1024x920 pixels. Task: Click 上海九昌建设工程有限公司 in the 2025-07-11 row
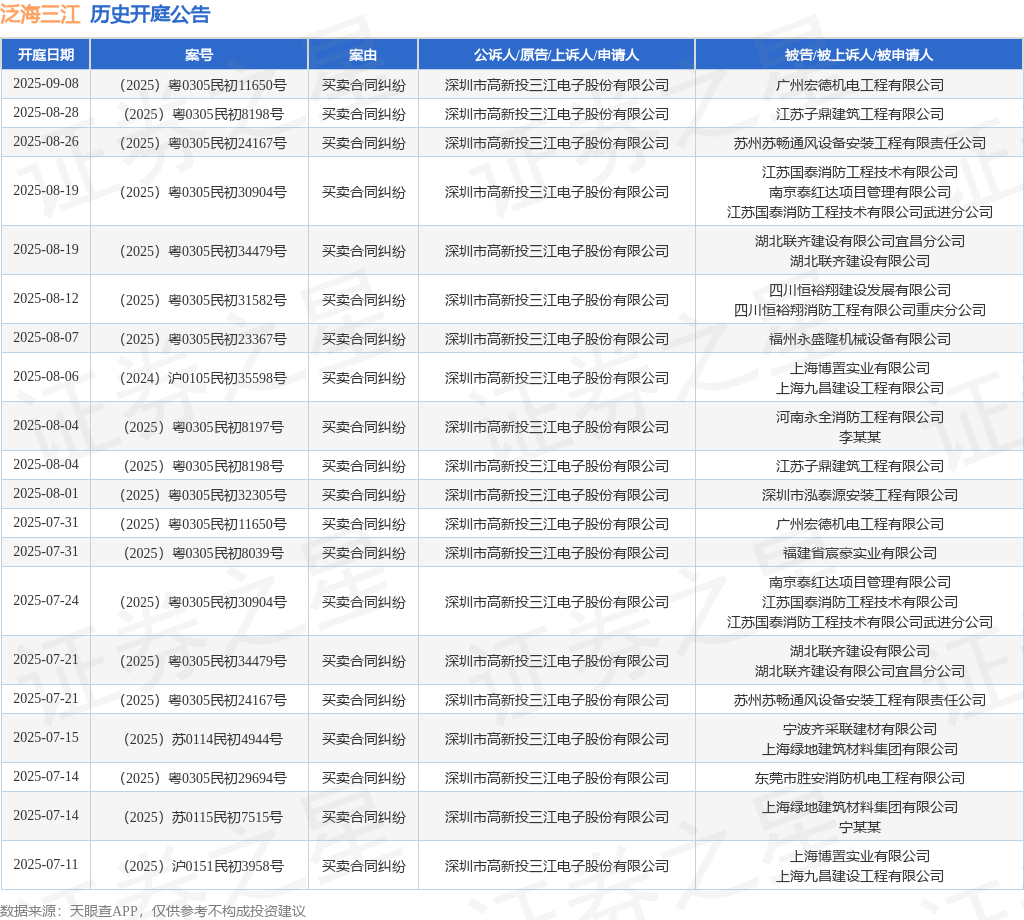click(x=859, y=876)
